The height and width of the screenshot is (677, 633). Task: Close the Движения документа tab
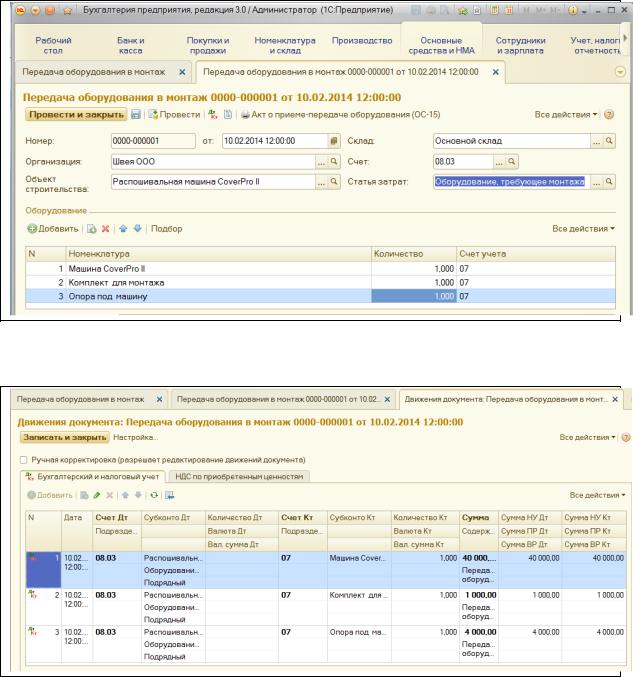615,399
